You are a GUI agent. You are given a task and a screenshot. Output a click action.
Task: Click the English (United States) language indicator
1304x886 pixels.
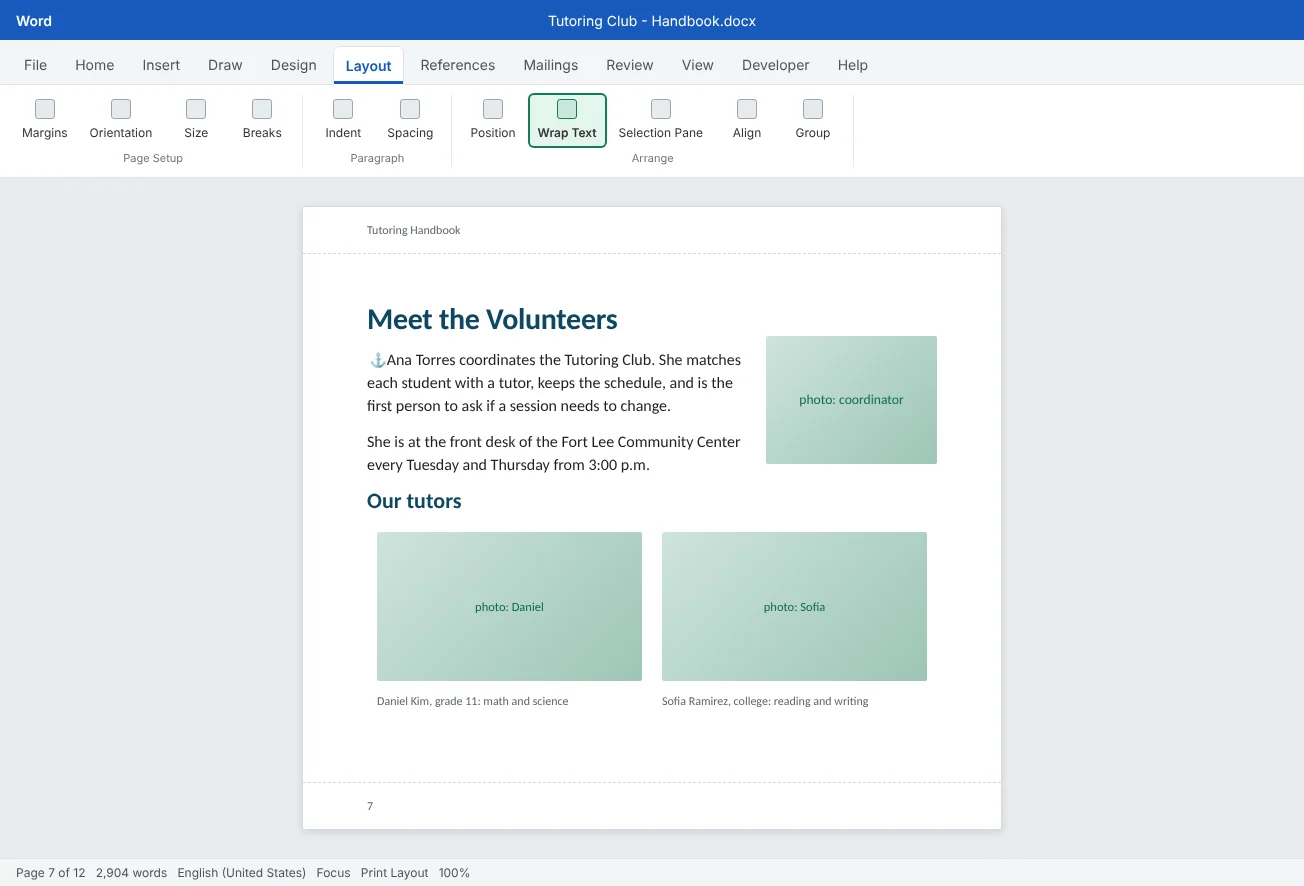pyautogui.click(x=242, y=873)
